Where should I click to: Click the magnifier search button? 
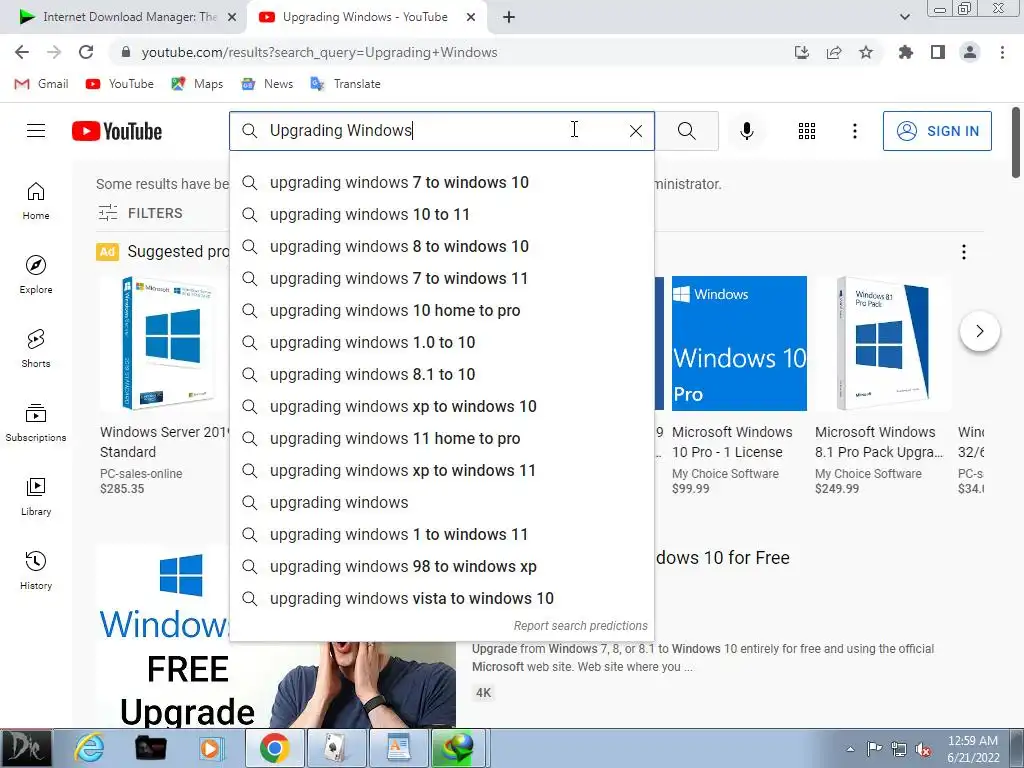coord(686,131)
